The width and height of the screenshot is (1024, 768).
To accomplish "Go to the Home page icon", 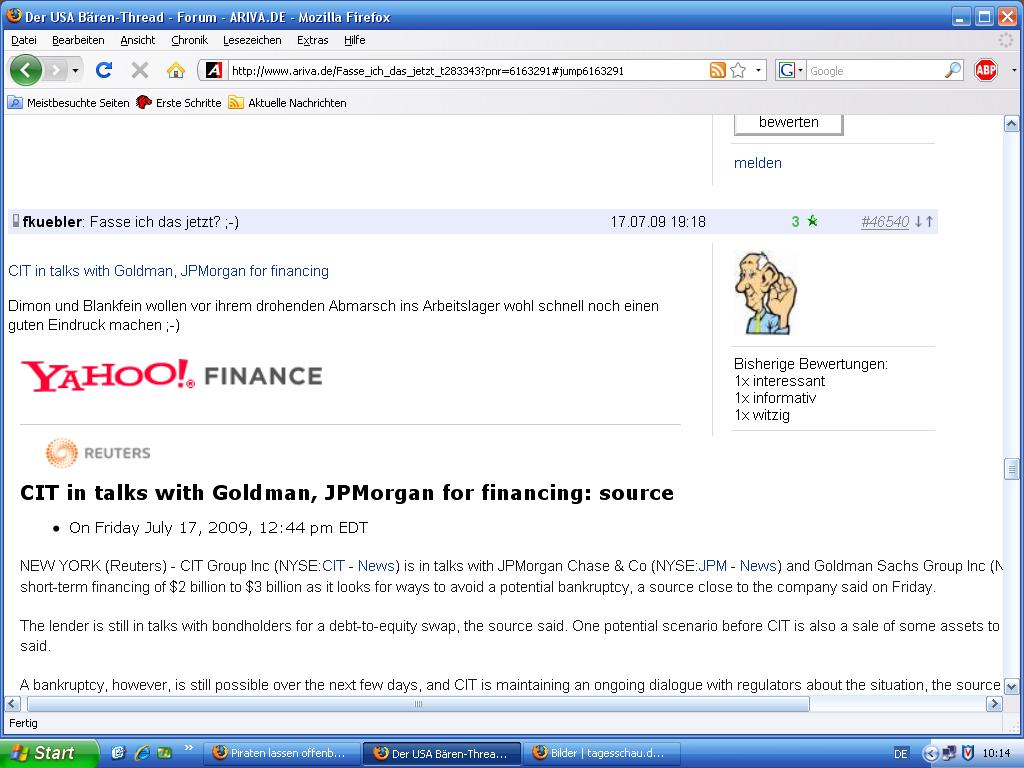I will tap(175, 70).
